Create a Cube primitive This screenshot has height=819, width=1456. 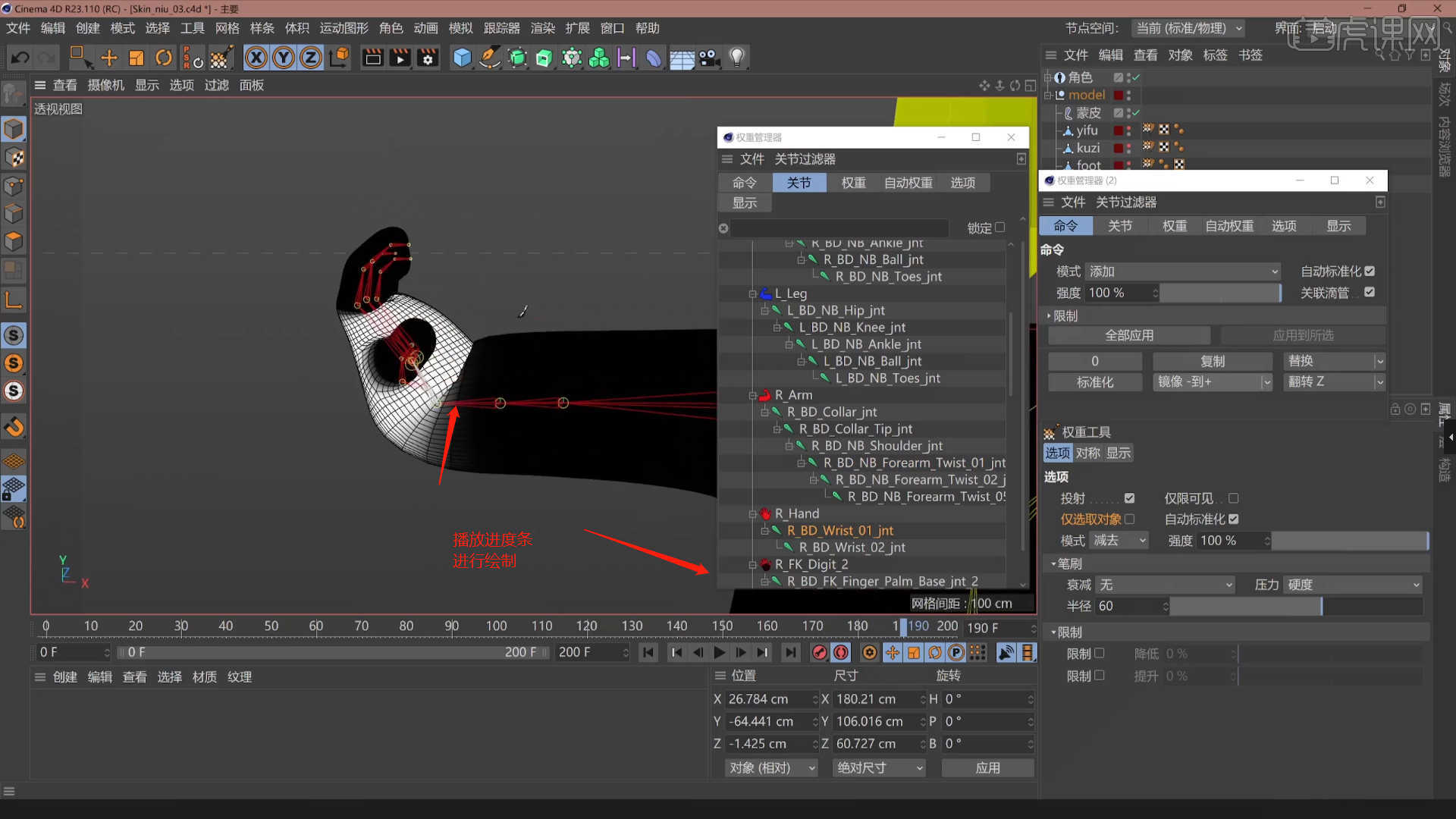tap(462, 58)
